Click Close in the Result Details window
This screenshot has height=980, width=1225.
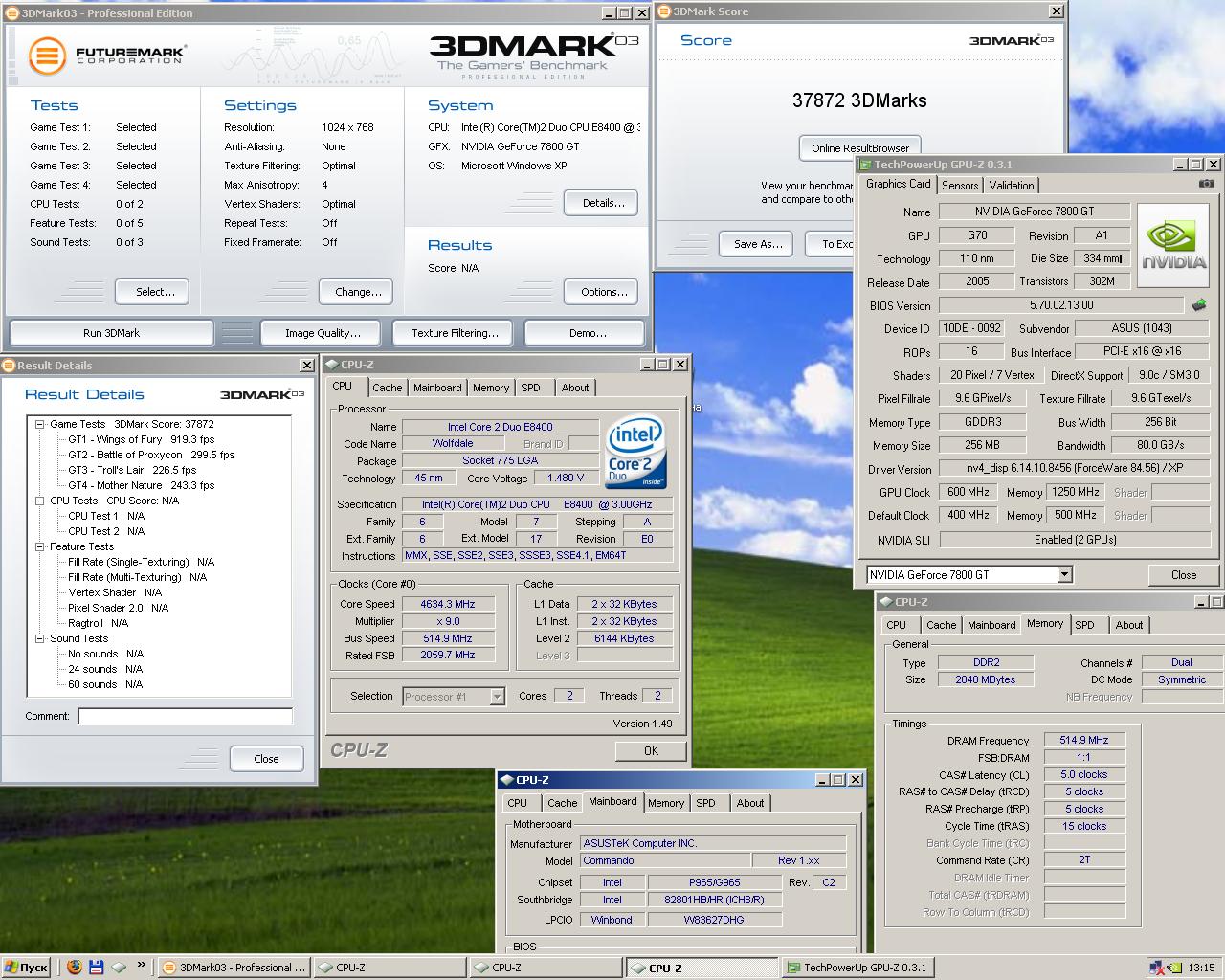[266, 759]
